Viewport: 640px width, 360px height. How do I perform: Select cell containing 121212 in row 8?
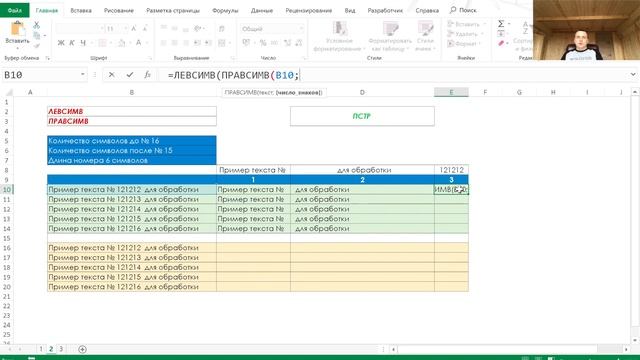coord(451,170)
